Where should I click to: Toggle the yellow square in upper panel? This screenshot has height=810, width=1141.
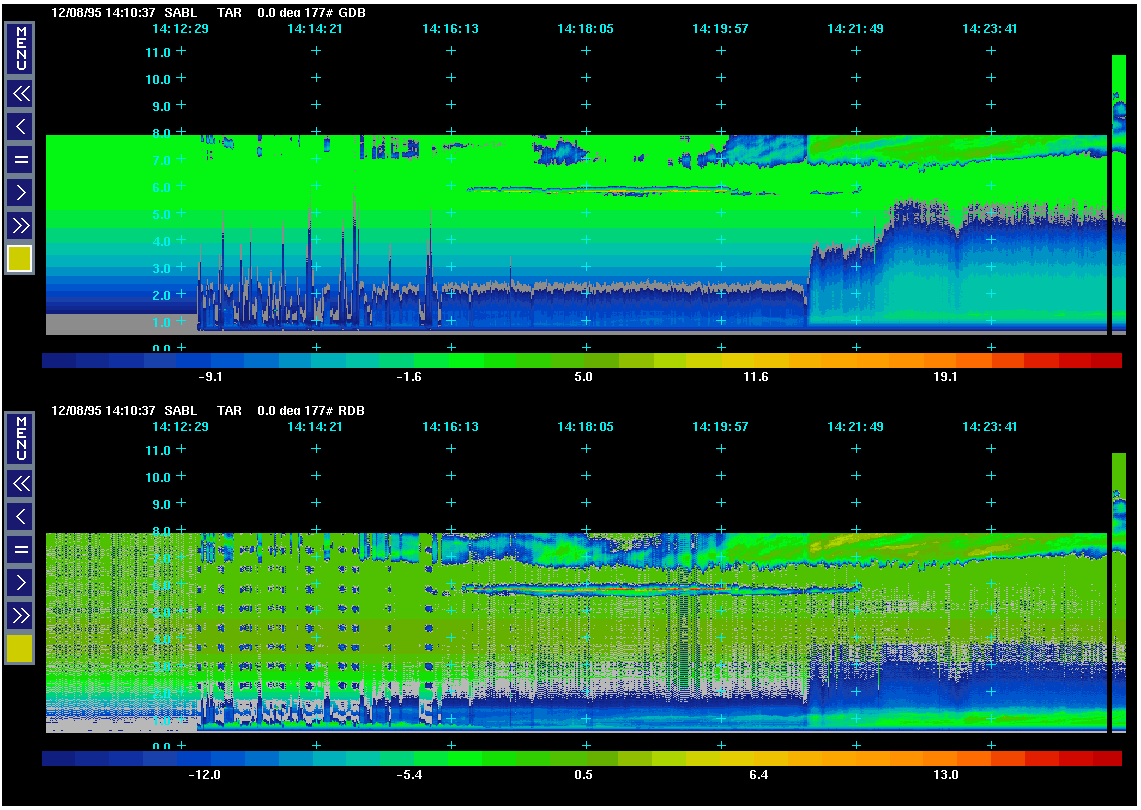pos(20,259)
